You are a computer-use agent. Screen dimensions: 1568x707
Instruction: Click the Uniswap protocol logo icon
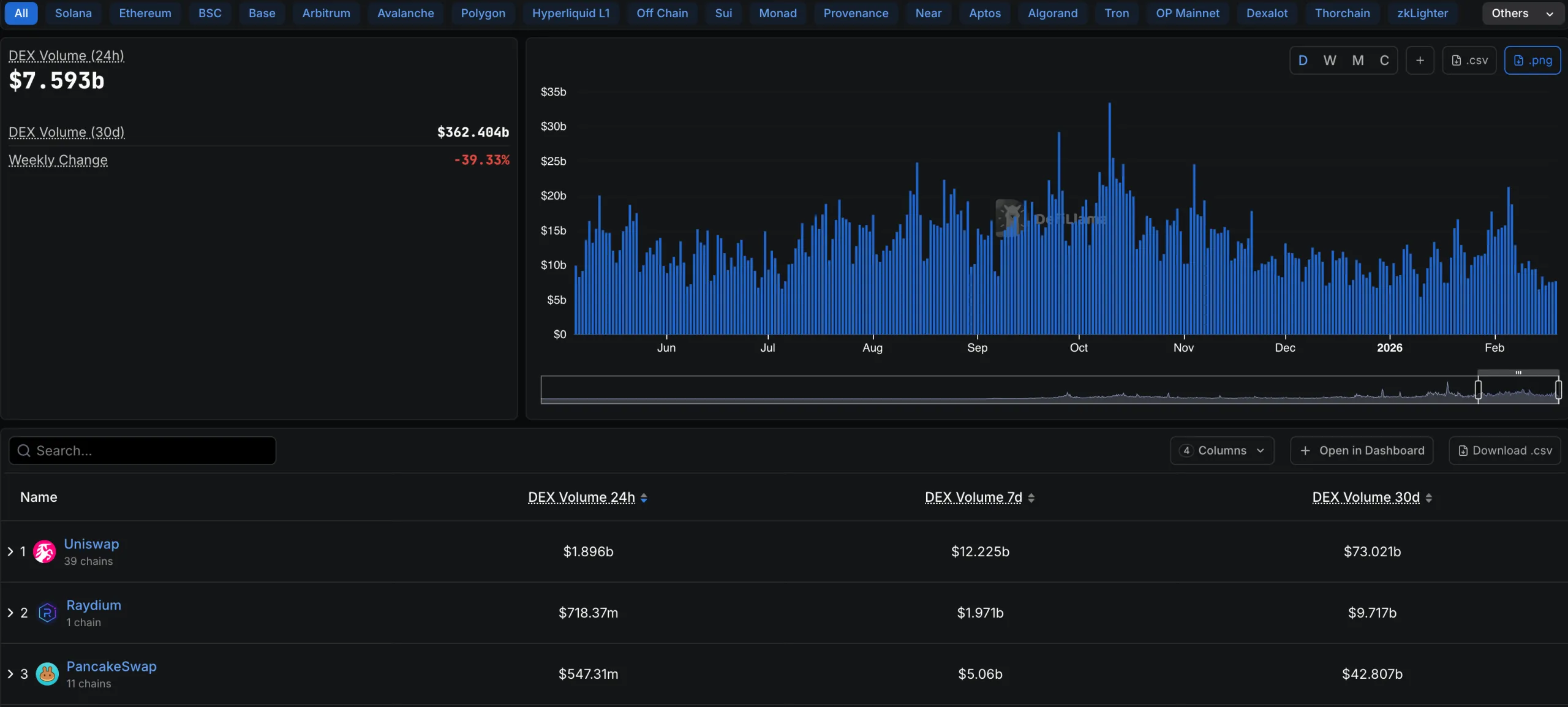[44, 551]
